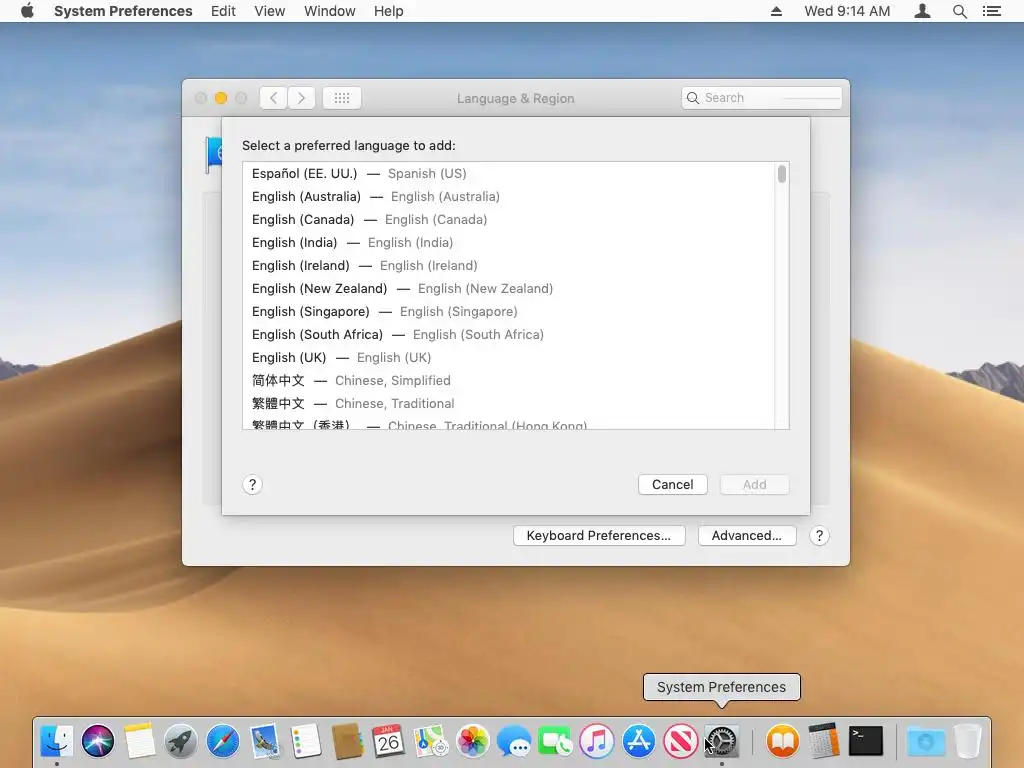This screenshot has height=768, width=1024.
Task: Select English (South Africa)
Action: (509, 334)
